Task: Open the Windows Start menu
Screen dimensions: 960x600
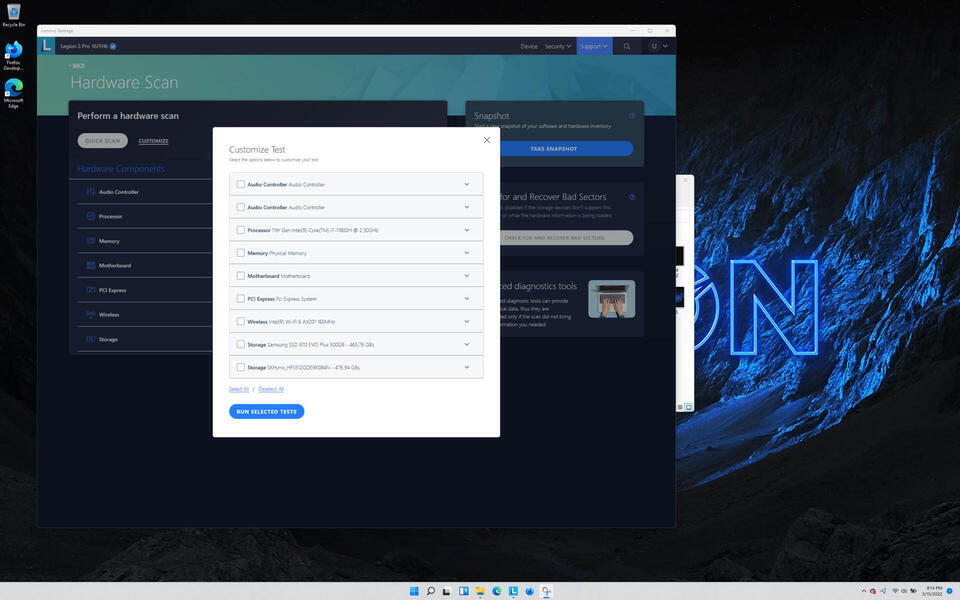Action: coord(414,591)
